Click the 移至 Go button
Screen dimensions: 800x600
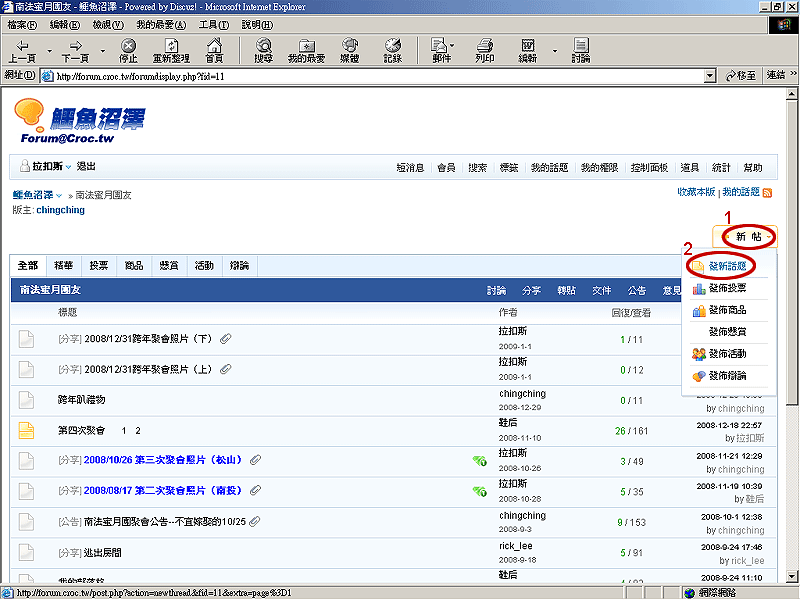pos(741,76)
